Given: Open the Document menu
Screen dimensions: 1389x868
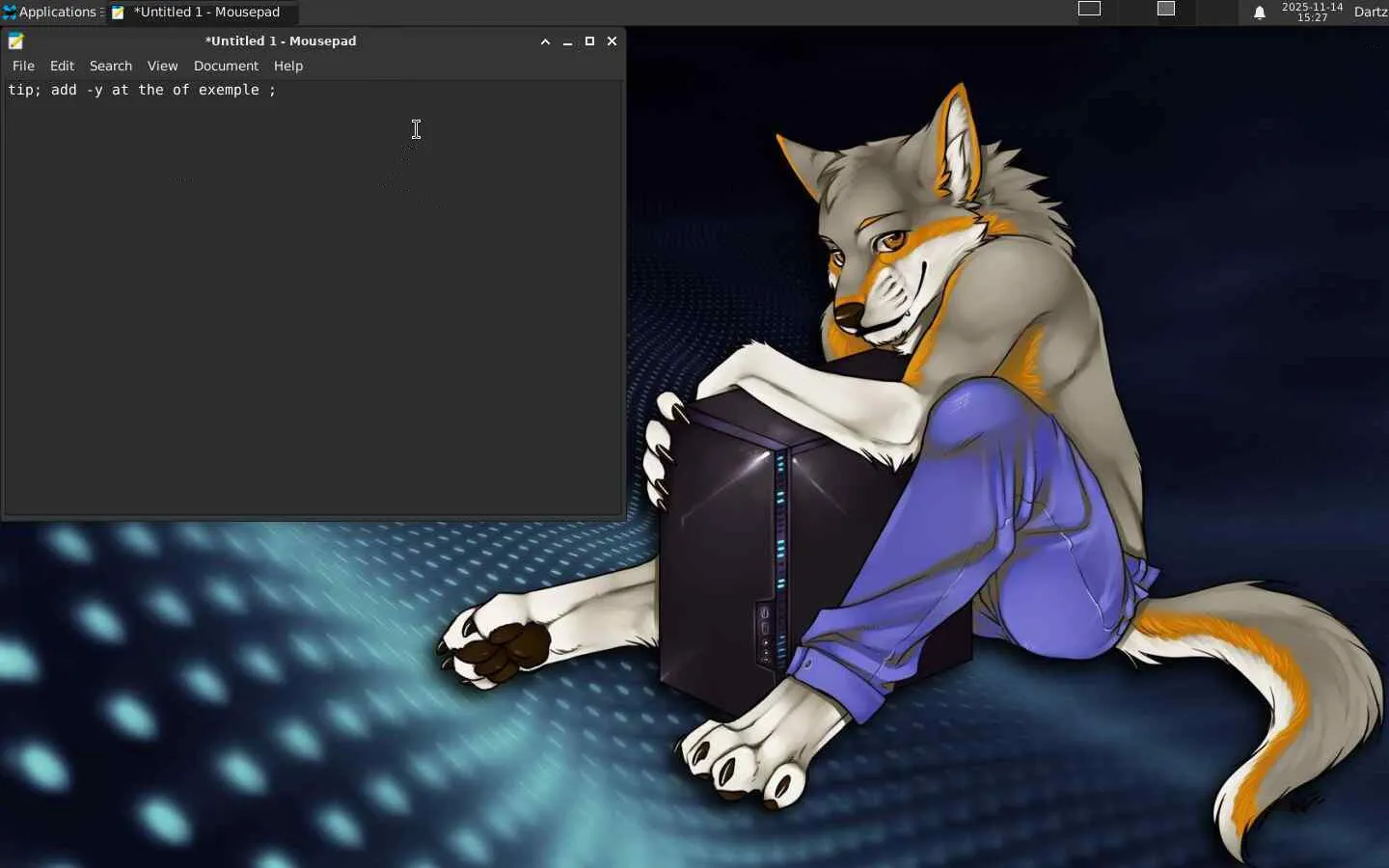Looking at the screenshot, I should 226,66.
